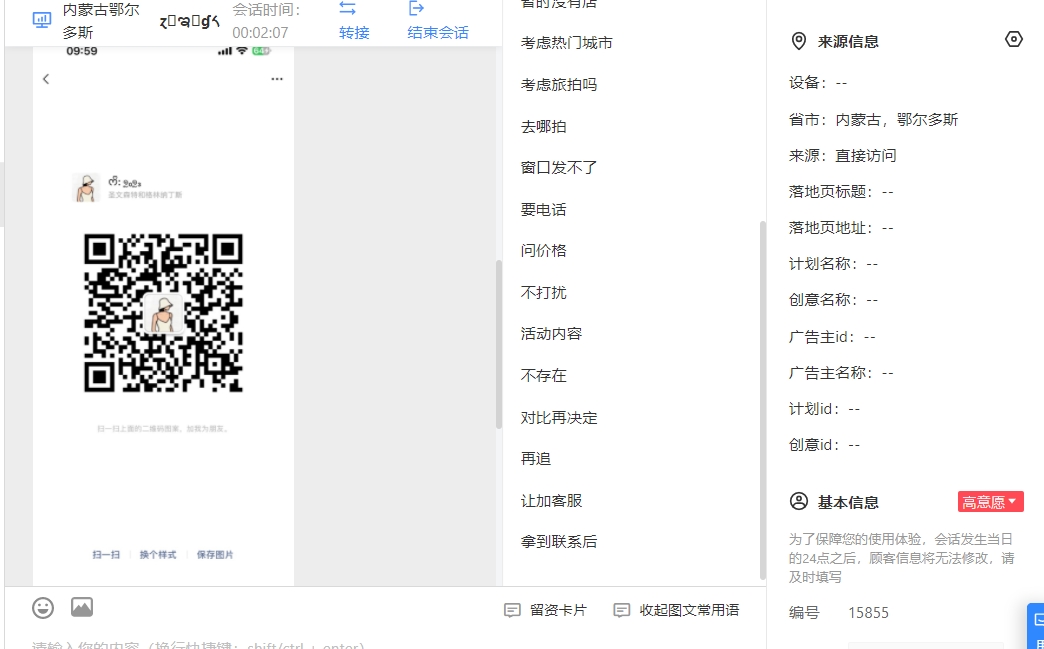
Task: Select quick phrase 窗口发不了
Action: pyautogui.click(x=559, y=168)
